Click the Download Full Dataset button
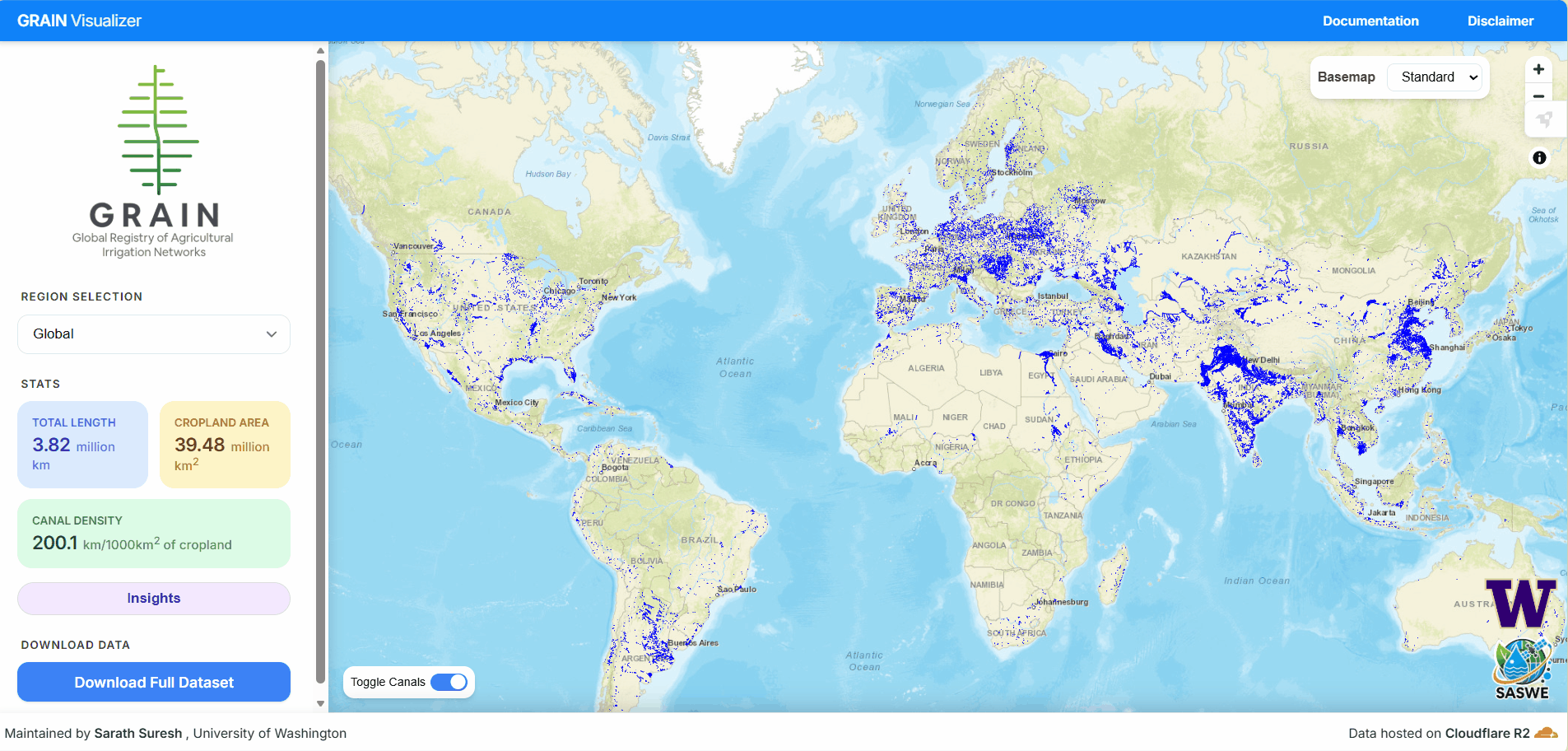The image size is (1568, 751). pyautogui.click(x=153, y=682)
